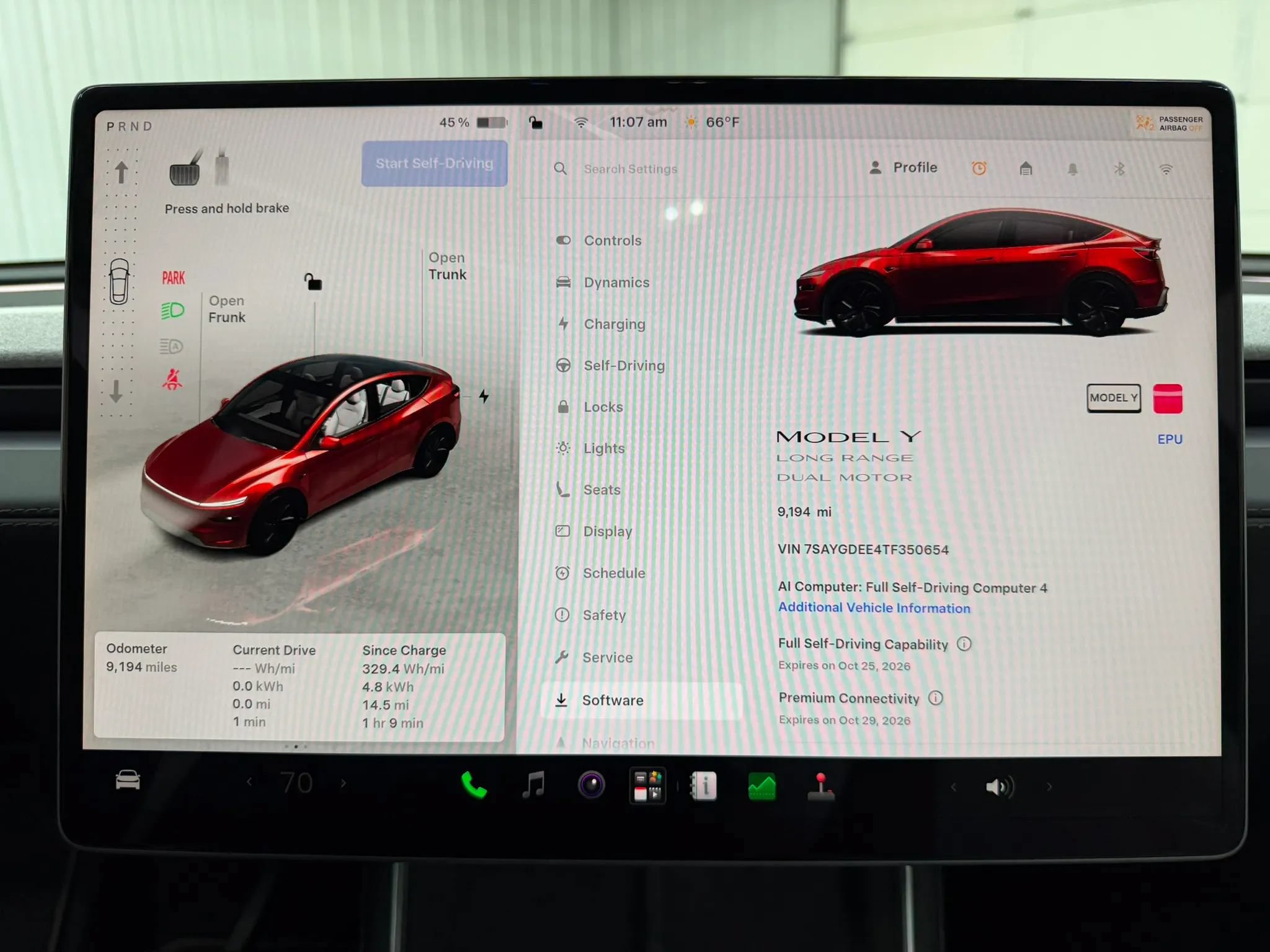
Task: Open the music player icon
Action: coord(533,785)
